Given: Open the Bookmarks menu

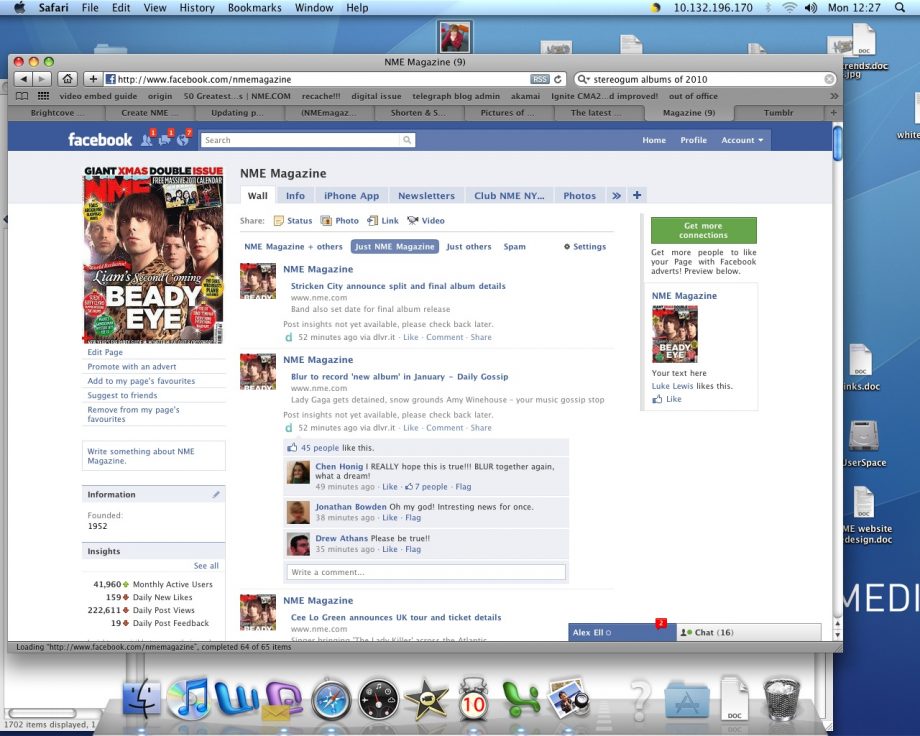Looking at the screenshot, I should pos(255,8).
